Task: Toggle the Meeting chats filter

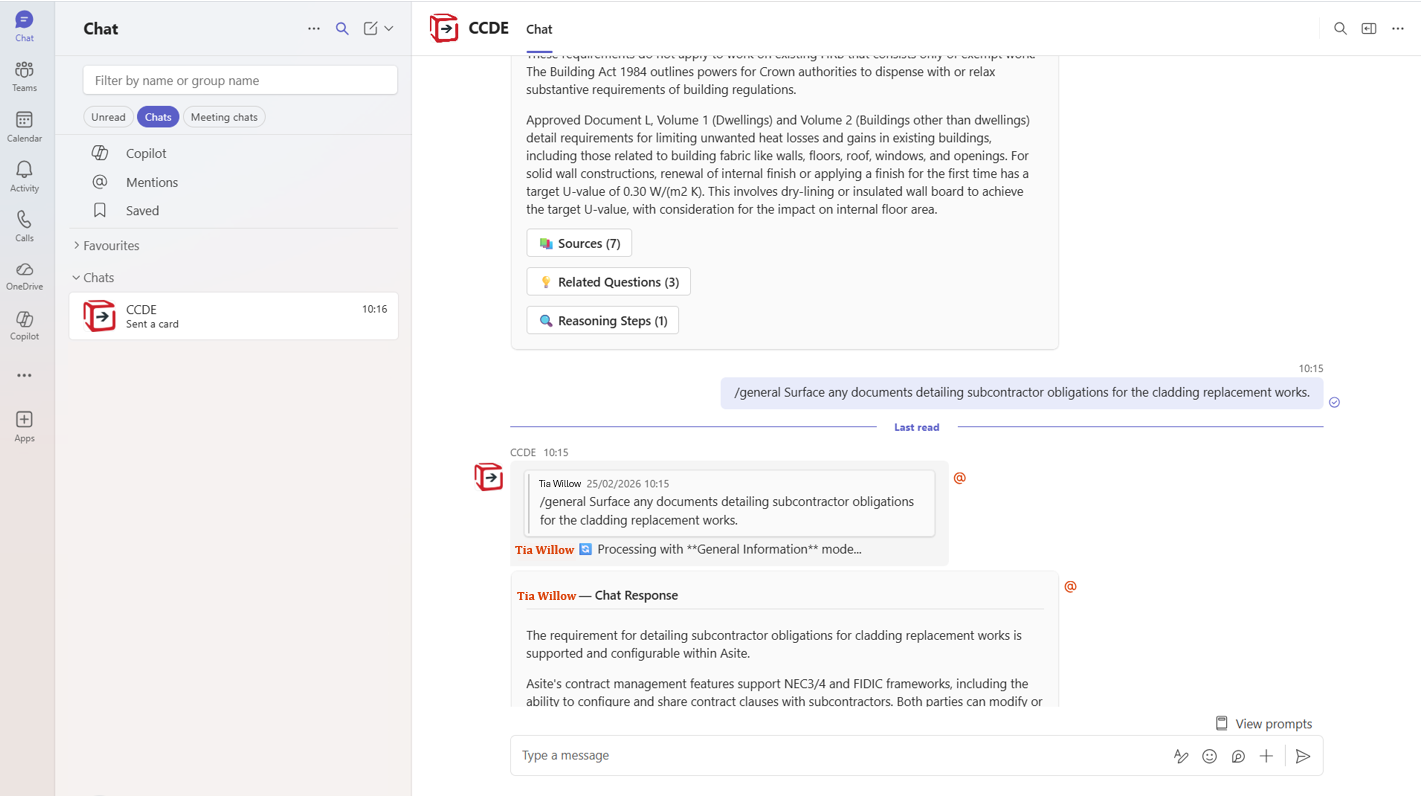Action: (224, 117)
